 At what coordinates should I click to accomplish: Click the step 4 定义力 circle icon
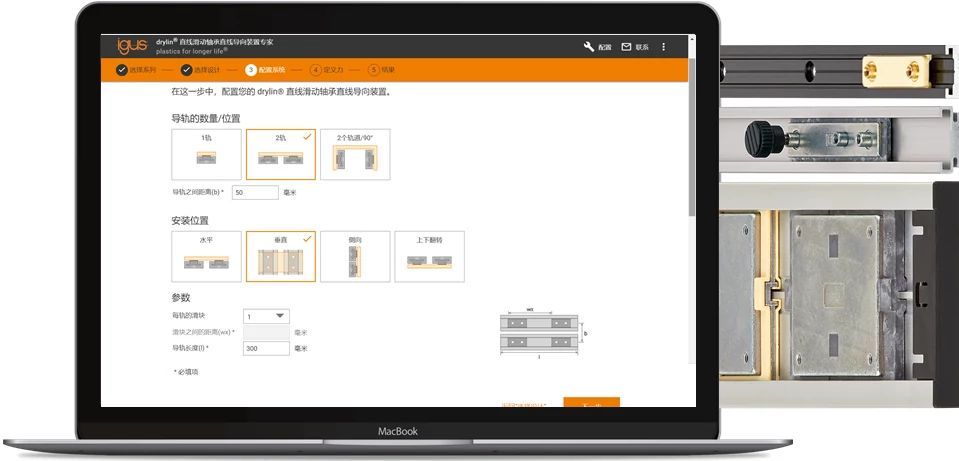[315, 70]
